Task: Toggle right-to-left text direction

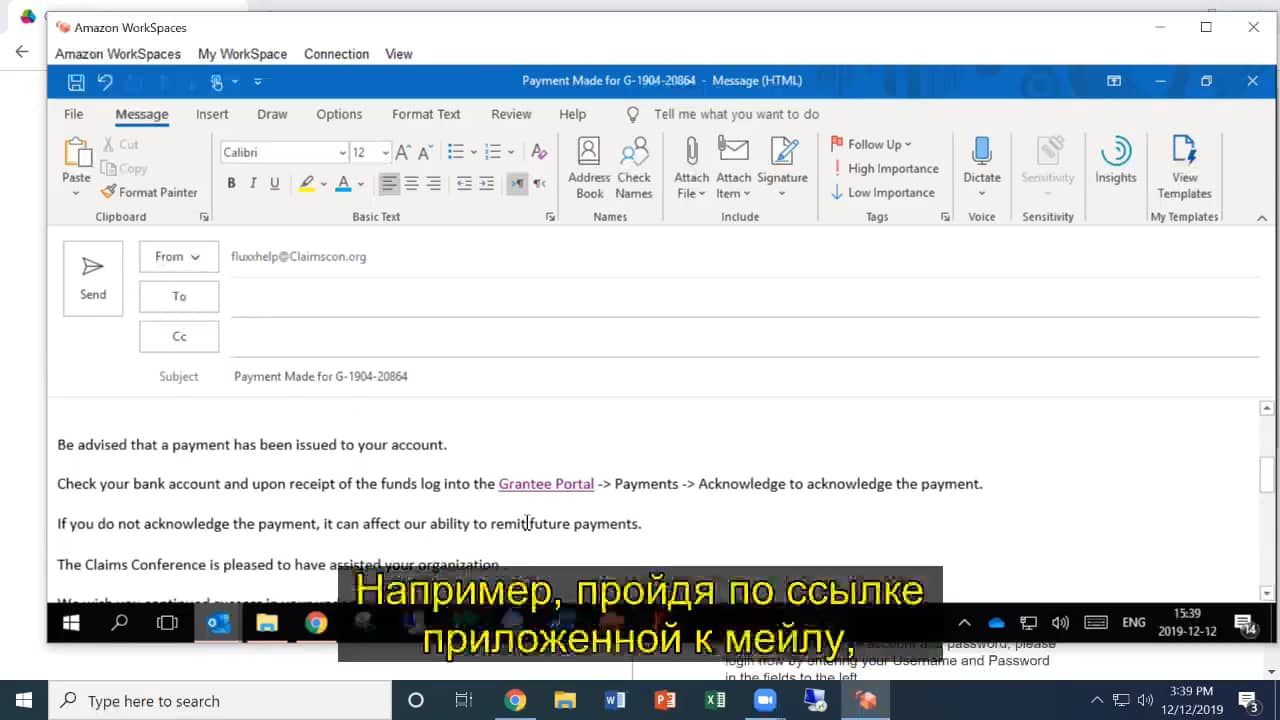Action: coord(540,183)
